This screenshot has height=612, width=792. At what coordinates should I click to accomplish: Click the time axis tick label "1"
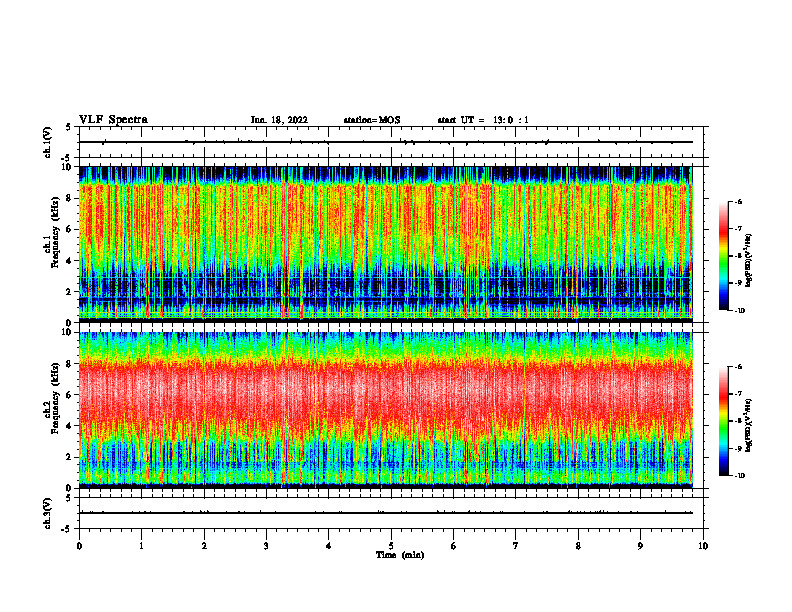[x=141, y=546]
